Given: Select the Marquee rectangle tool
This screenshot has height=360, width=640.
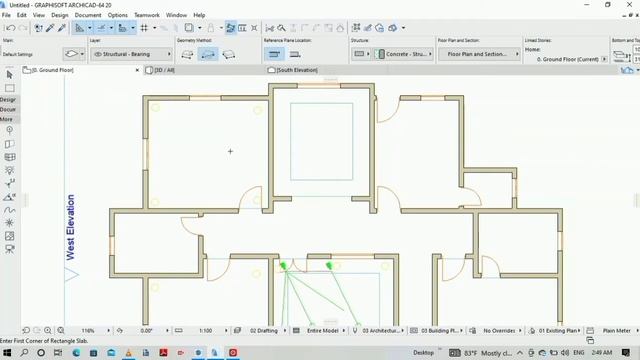Looking at the screenshot, I should click(x=9, y=88).
